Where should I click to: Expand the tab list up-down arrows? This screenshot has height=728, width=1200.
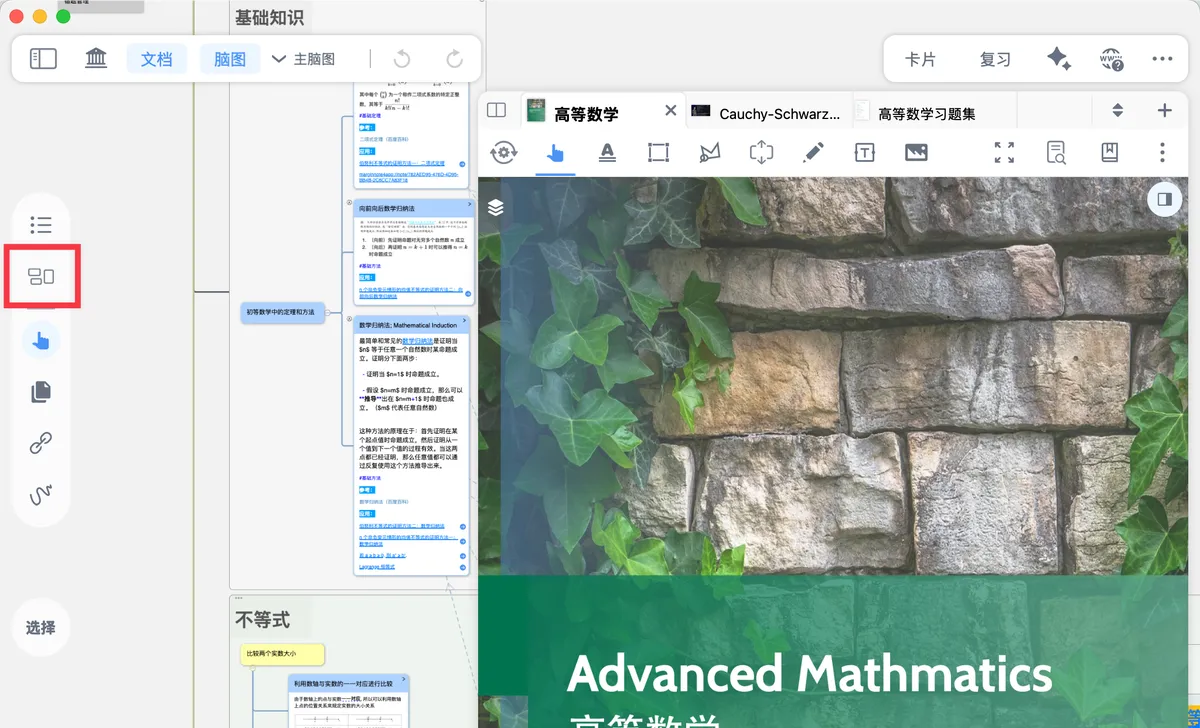pyautogui.click(x=1118, y=111)
